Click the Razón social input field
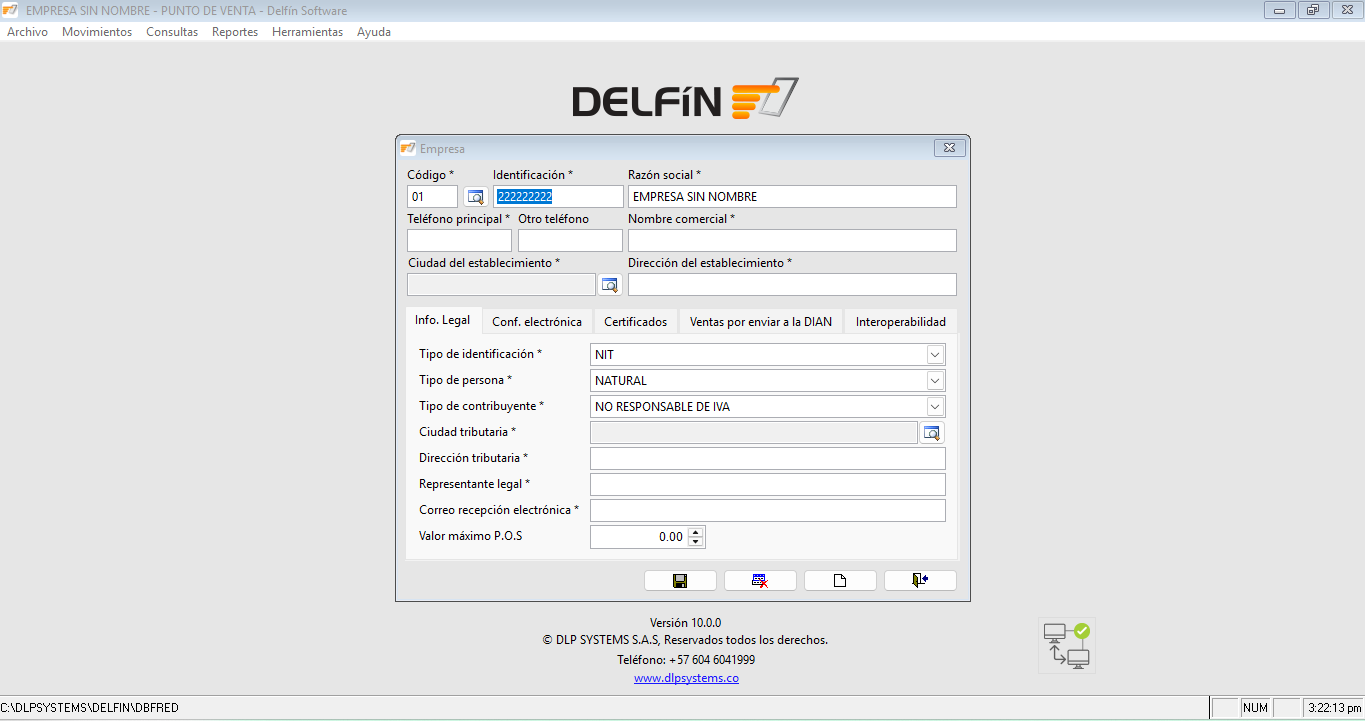 (792, 197)
